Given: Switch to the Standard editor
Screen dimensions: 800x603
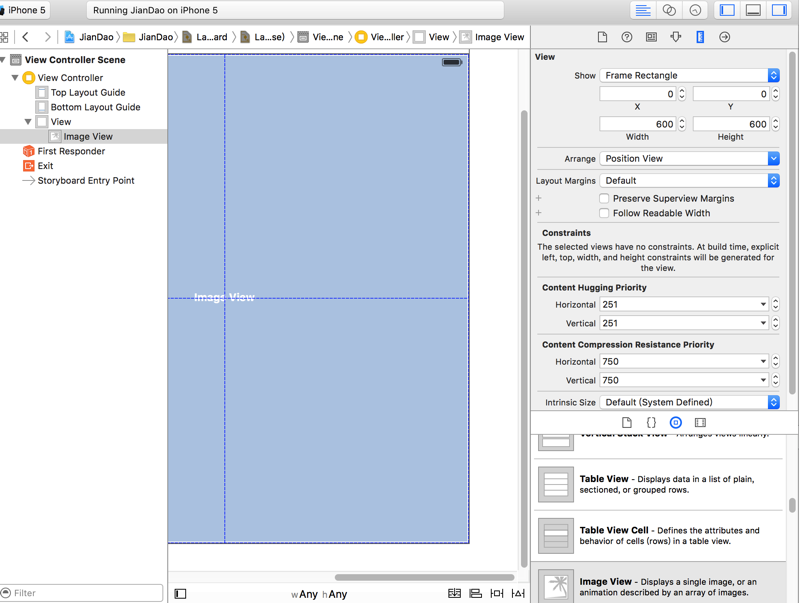Looking at the screenshot, I should pyautogui.click(x=643, y=10).
